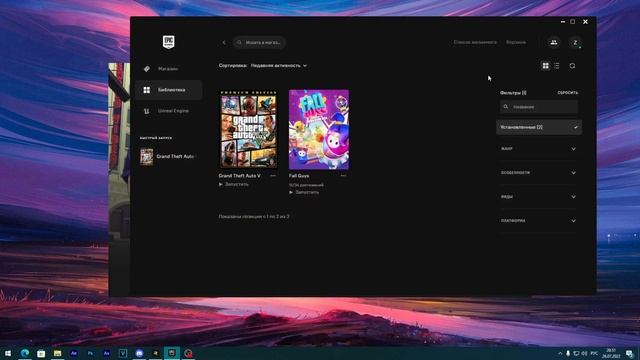Image resolution: width=640 pixels, height=360 pixels.
Task: Open the cart link in header
Action: pos(516,42)
